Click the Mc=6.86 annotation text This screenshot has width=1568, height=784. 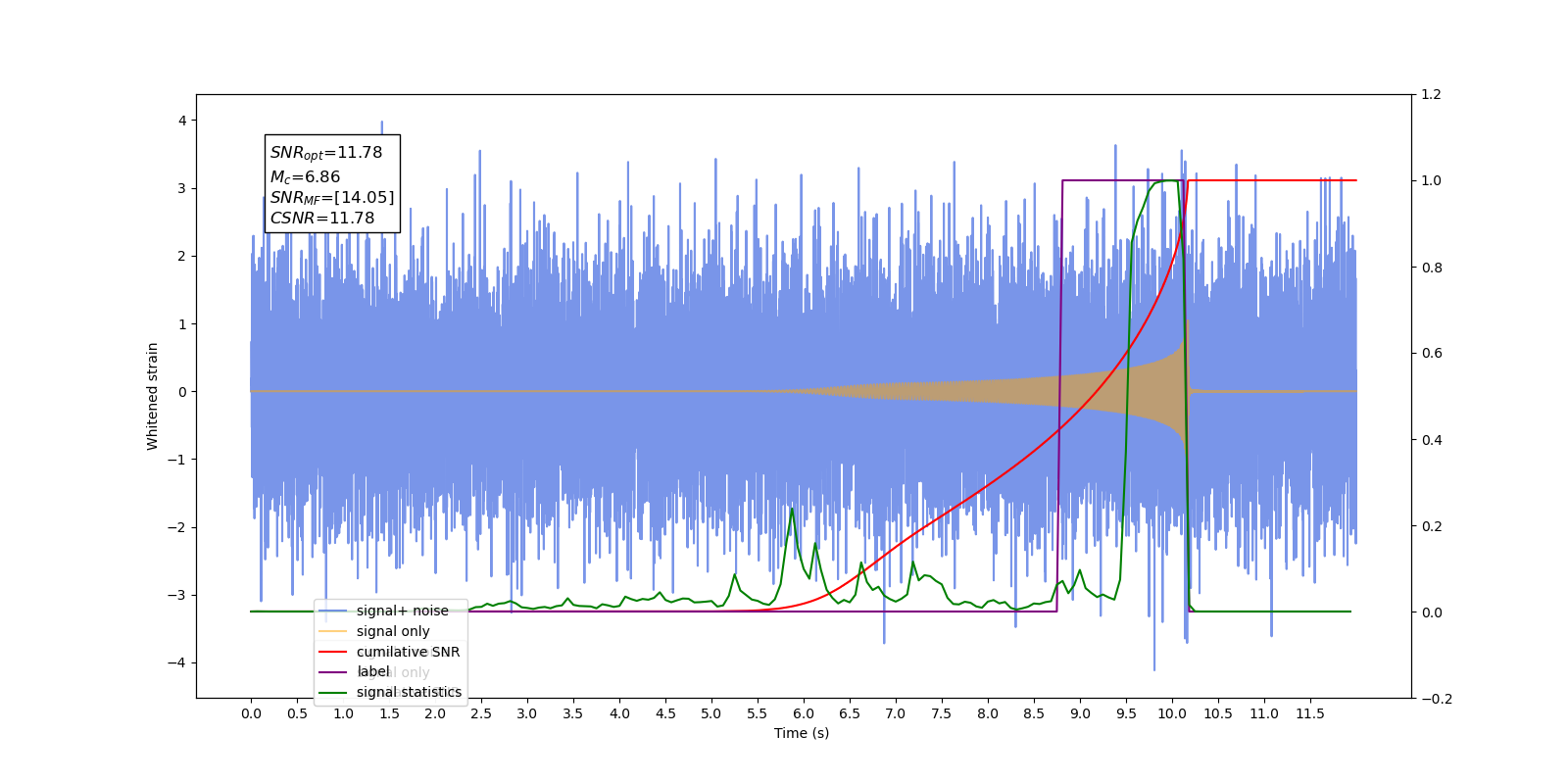pyautogui.click(x=305, y=177)
